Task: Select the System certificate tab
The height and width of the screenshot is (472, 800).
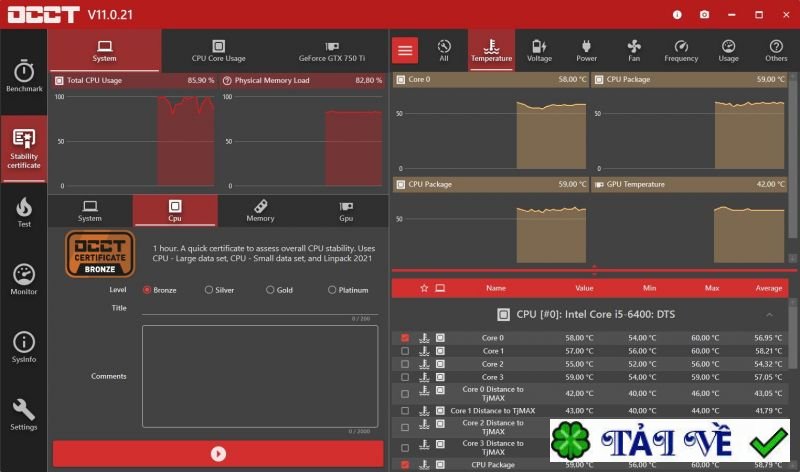Action: pos(90,211)
